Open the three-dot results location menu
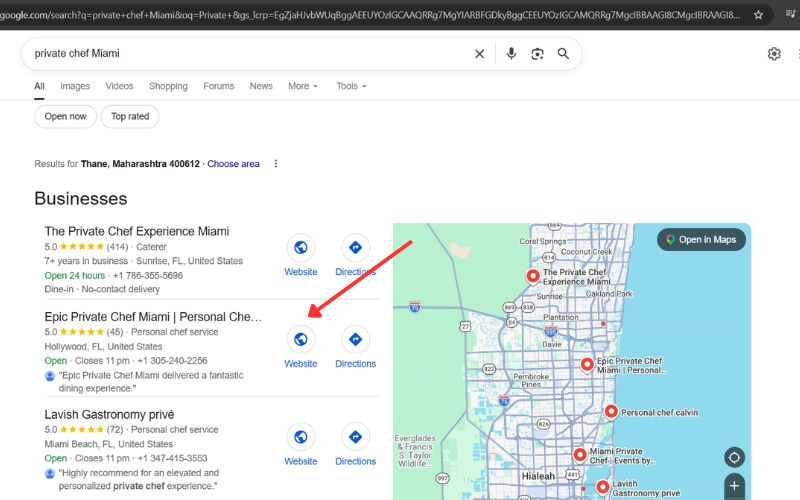This screenshot has width=800, height=500. 276,164
